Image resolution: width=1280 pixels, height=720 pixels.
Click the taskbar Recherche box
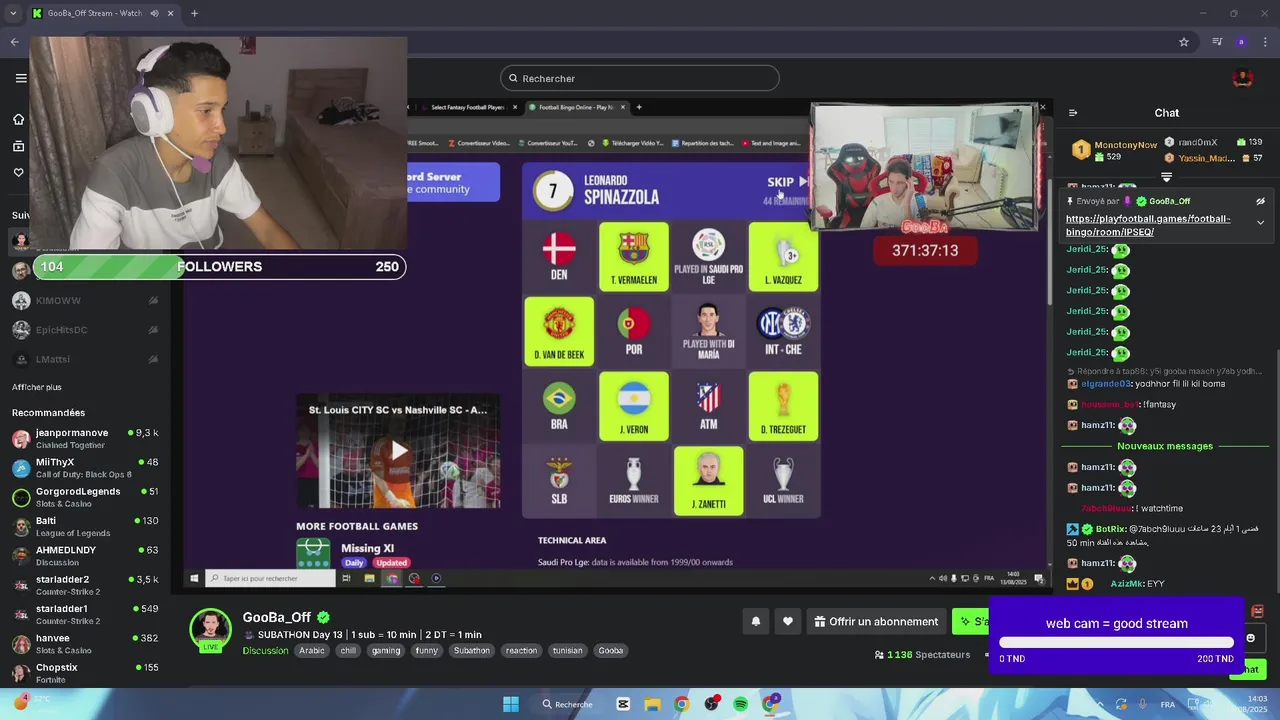pyautogui.click(x=567, y=704)
